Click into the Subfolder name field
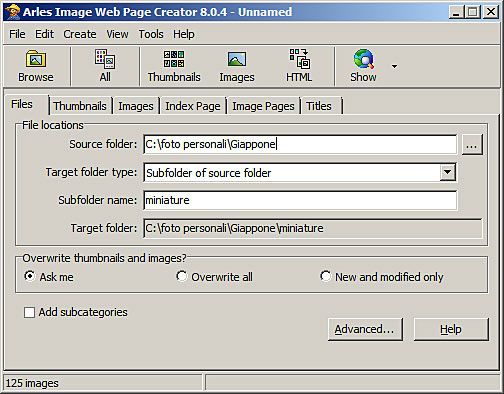Viewport: 504px width, 394px height. [300, 200]
